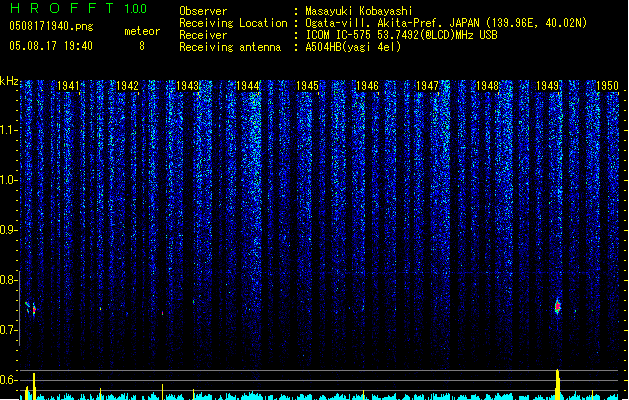The height and width of the screenshot is (400, 629).
Task: Click the date stamp 05.08.17 19:40
Action: [x=51, y=46]
